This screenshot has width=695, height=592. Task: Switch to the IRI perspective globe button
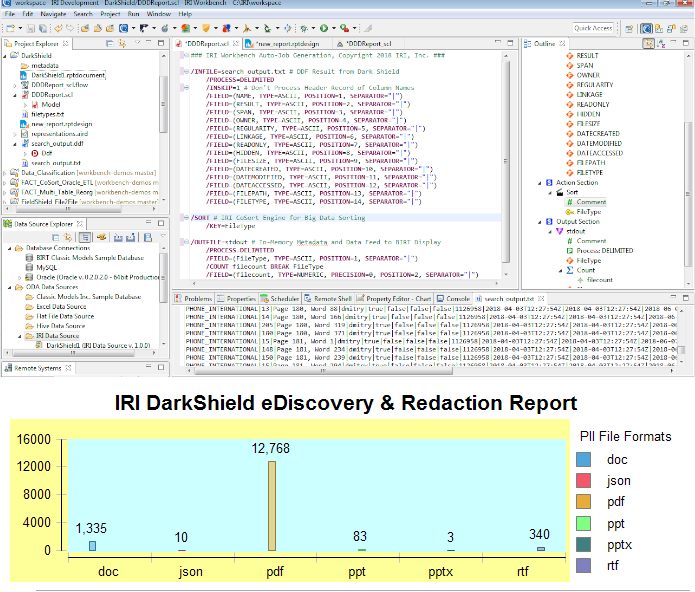pyautogui.click(x=646, y=29)
